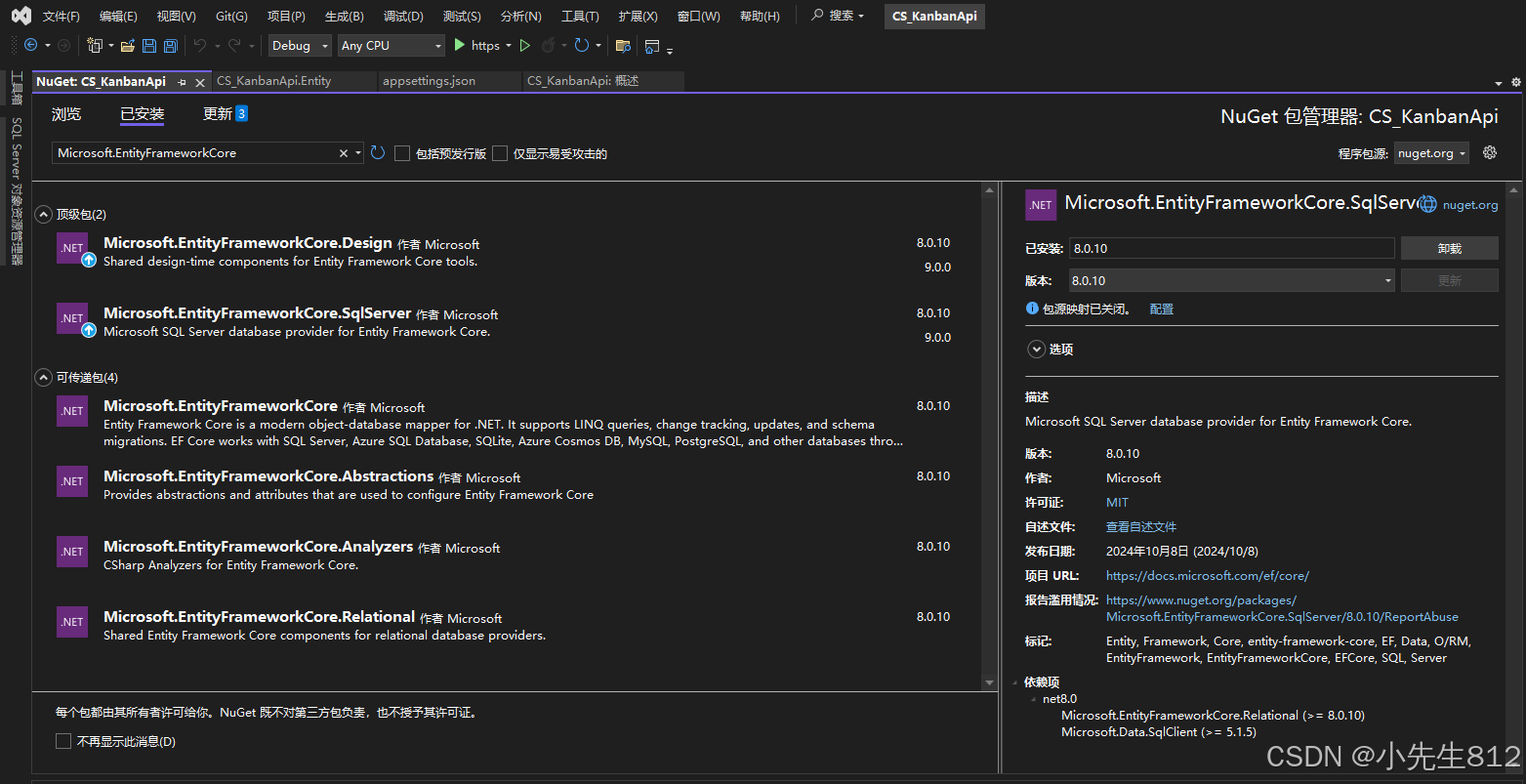Collapse the net8.0 dependency node
The width and height of the screenshot is (1526, 784).
[1034, 699]
